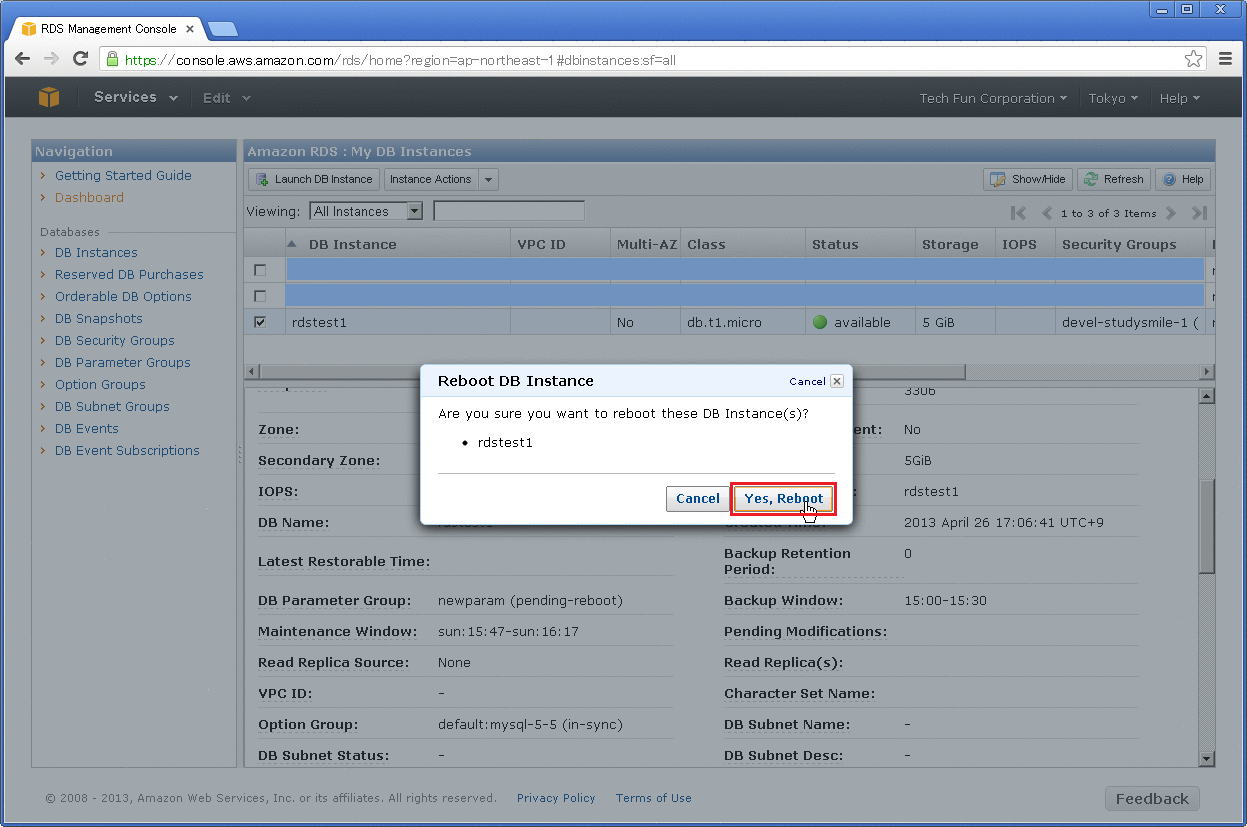Click the details pane scroll-up arrow
This screenshot has height=827, width=1247.
(1207, 396)
